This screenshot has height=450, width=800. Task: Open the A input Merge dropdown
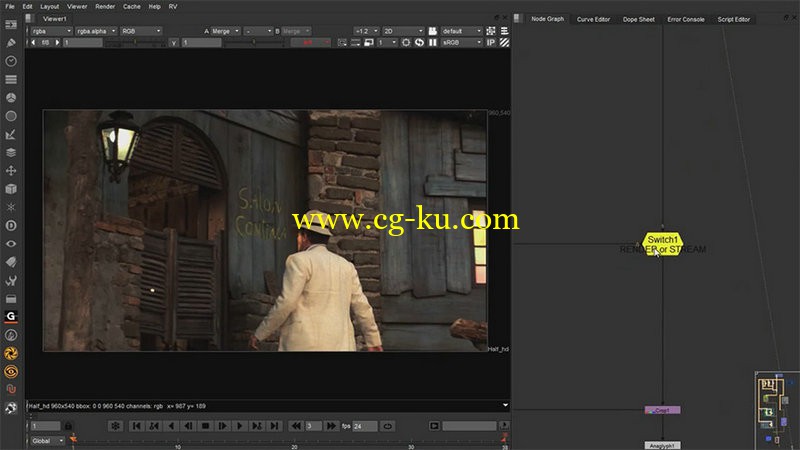click(x=225, y=31)
